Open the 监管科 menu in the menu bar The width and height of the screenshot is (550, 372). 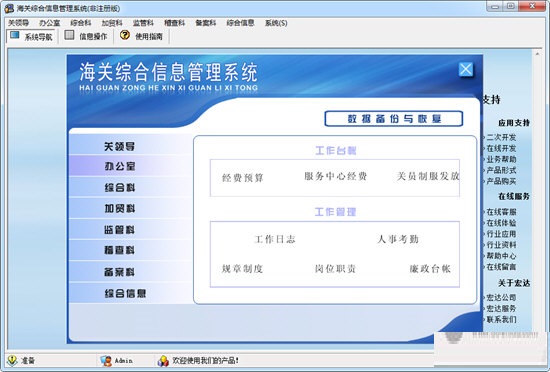[x=143, y=23]
